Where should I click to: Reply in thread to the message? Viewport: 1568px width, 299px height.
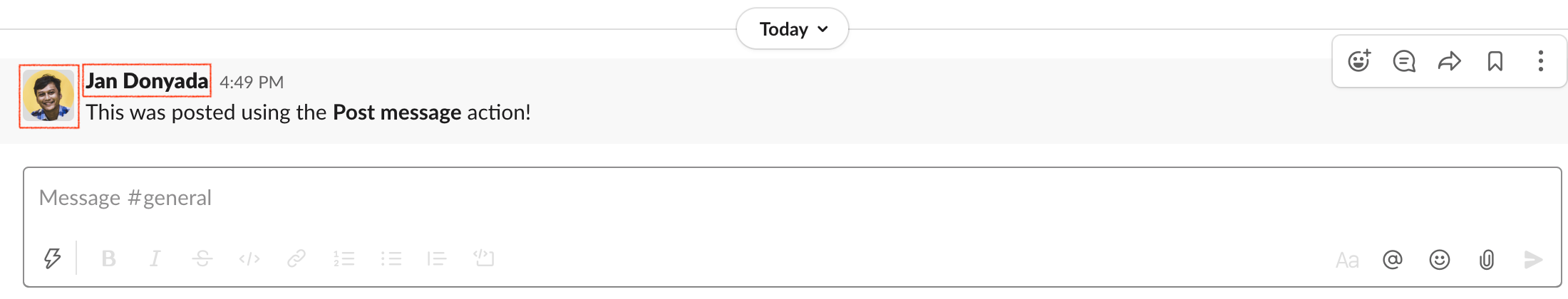1404,61
